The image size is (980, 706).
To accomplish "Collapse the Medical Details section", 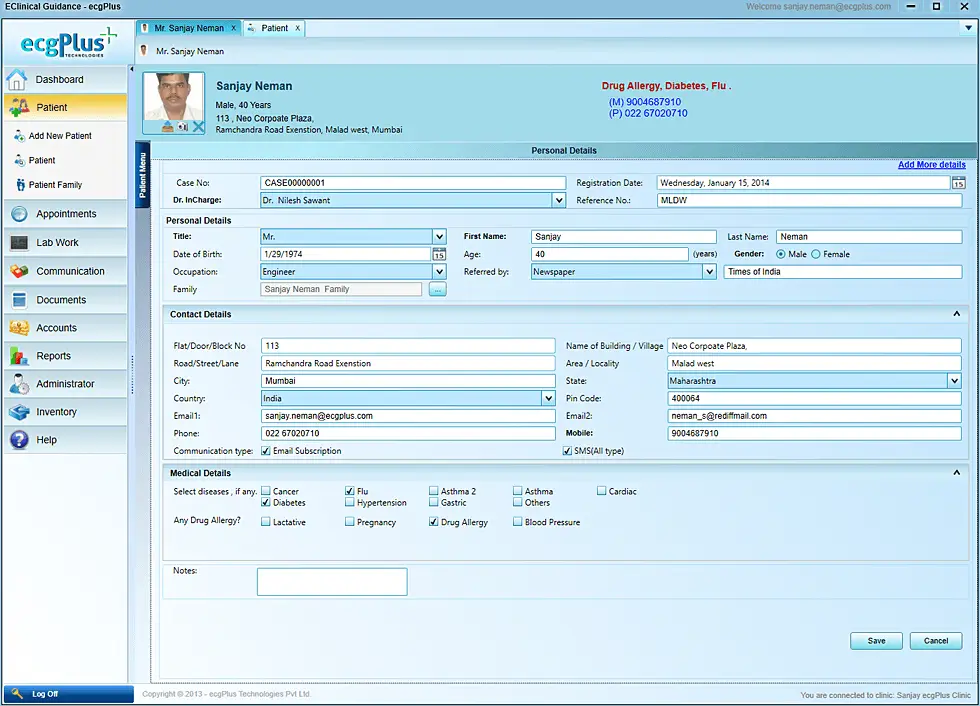I will 956,472.
